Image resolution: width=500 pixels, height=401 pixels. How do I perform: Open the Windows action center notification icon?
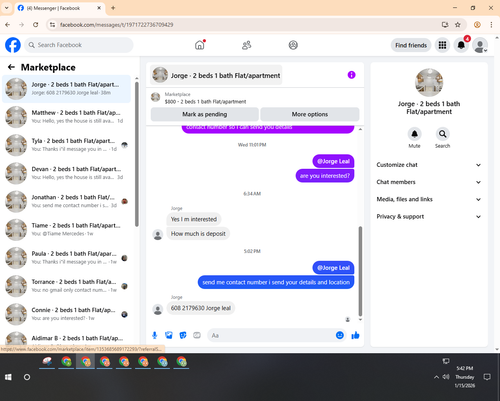pyautogui.click(x=487, y=377)
